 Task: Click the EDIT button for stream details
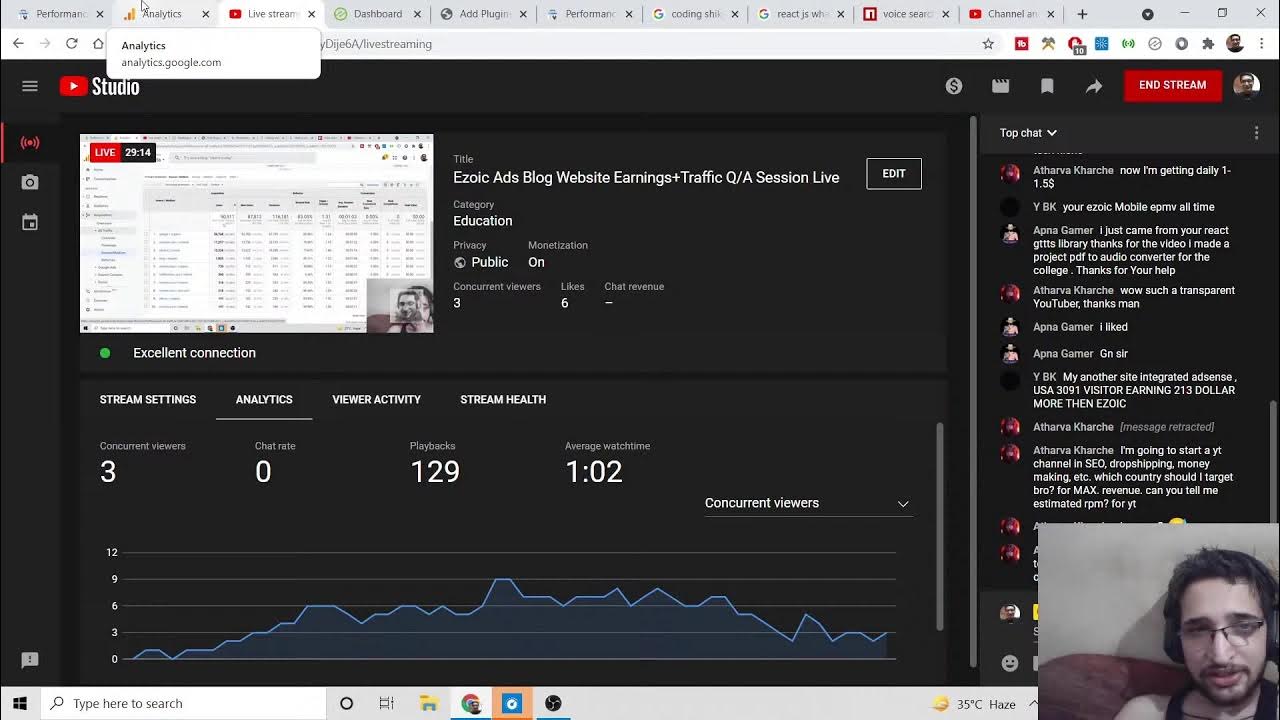pos(893,174)
